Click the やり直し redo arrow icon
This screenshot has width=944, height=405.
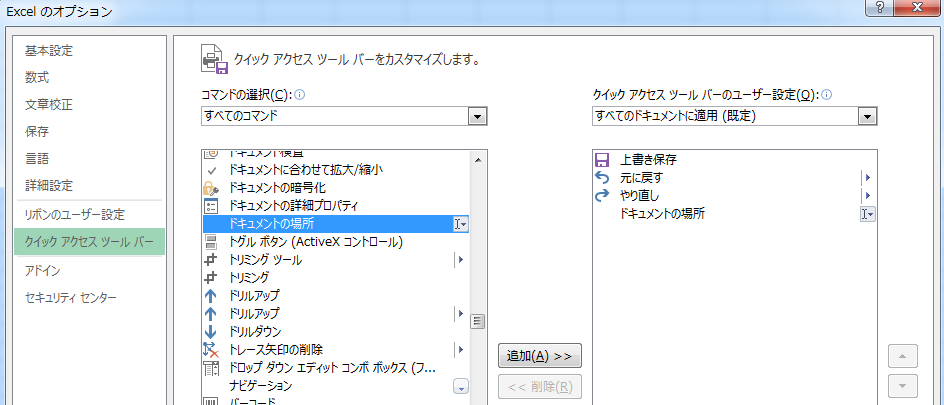(x=601, y=196)
